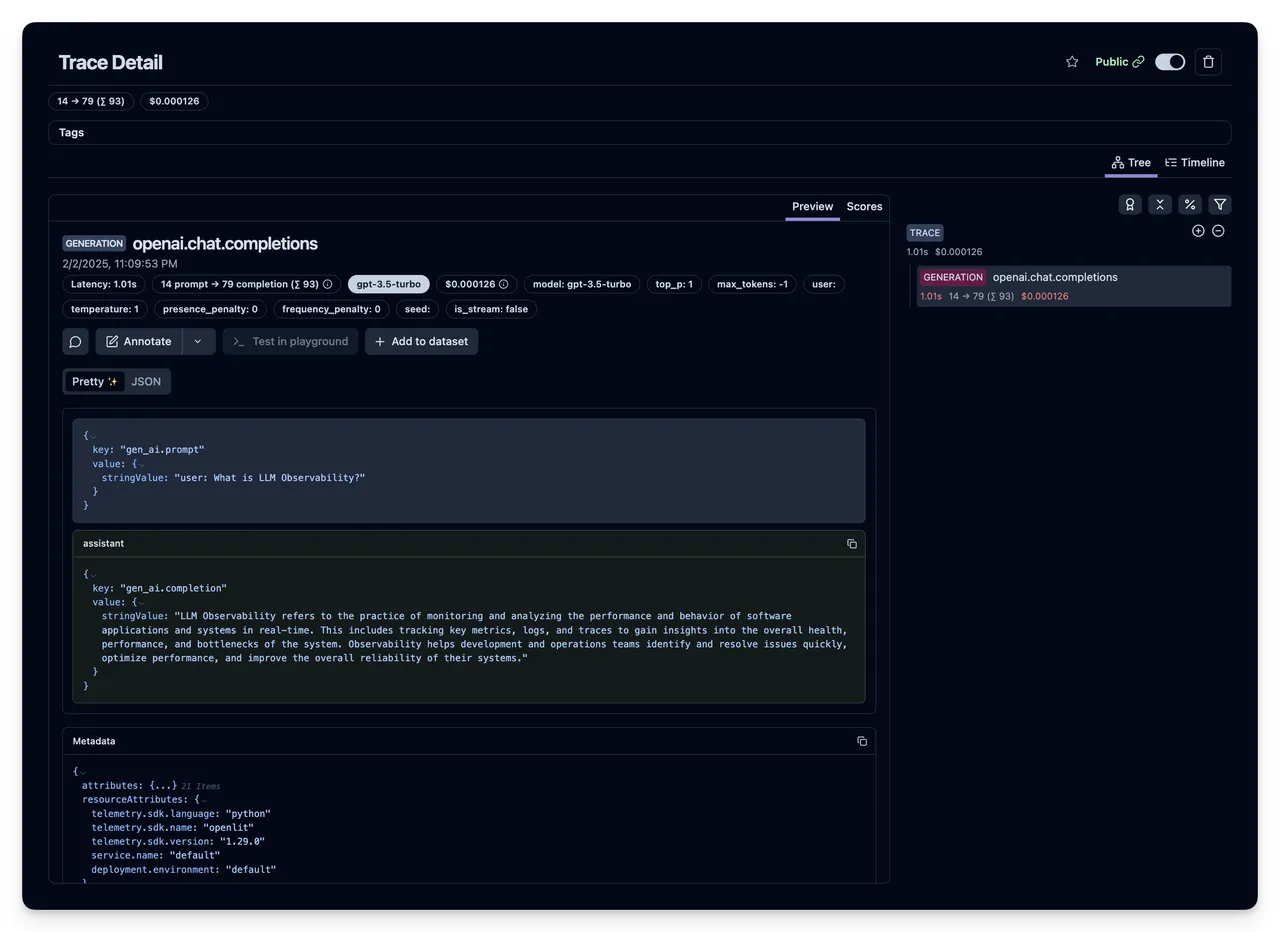Screen dimensions: 1280x932
Task: Copy Metadata with its copy icon
Action: pyautogui.click(x=862, y=741)
